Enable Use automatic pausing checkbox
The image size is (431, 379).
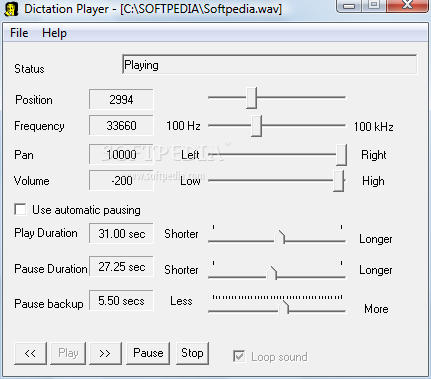20,210
